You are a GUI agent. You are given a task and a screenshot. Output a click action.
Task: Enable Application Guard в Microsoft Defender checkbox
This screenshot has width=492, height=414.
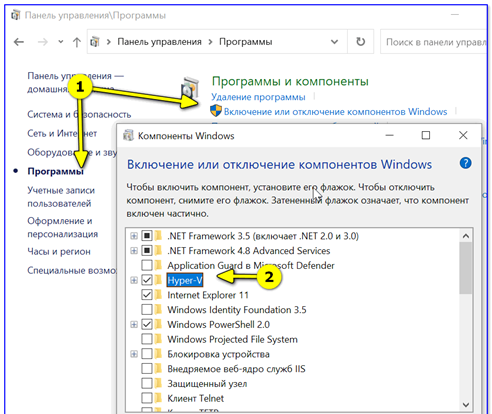tap(147, 265)
